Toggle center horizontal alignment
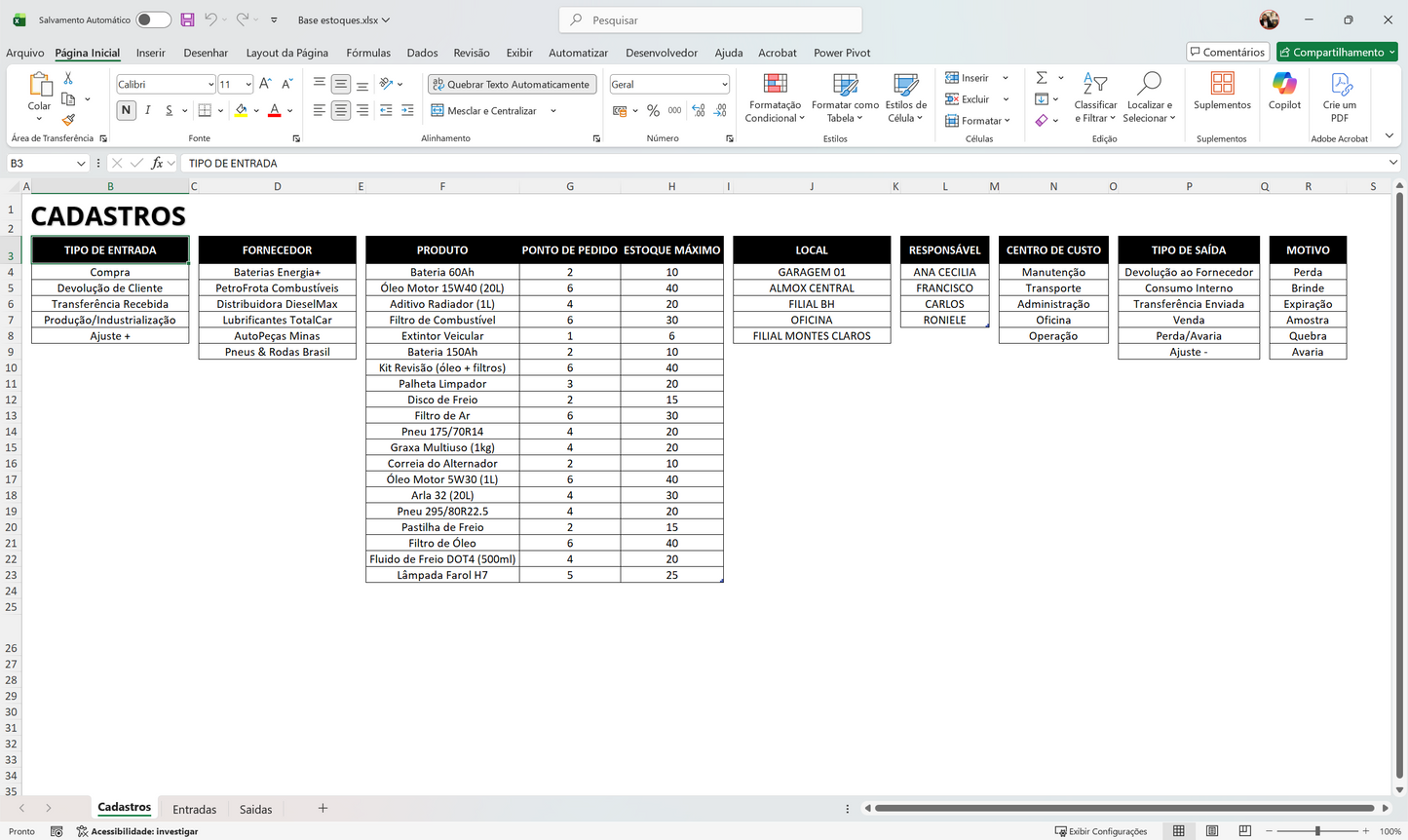 point(340,111)
